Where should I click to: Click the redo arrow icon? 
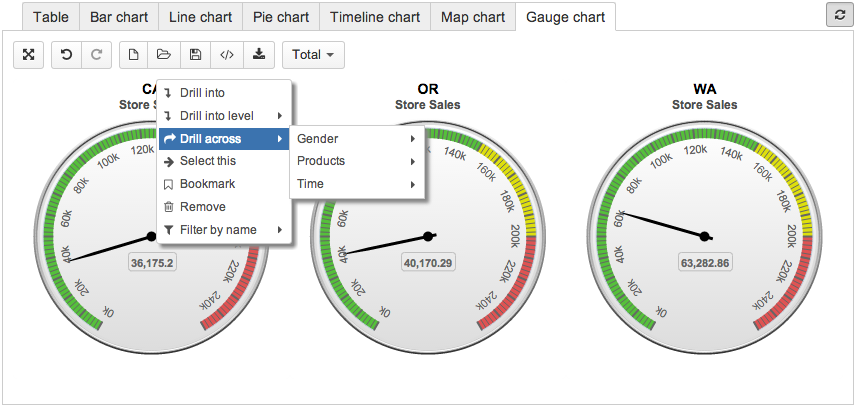point(96,54)
